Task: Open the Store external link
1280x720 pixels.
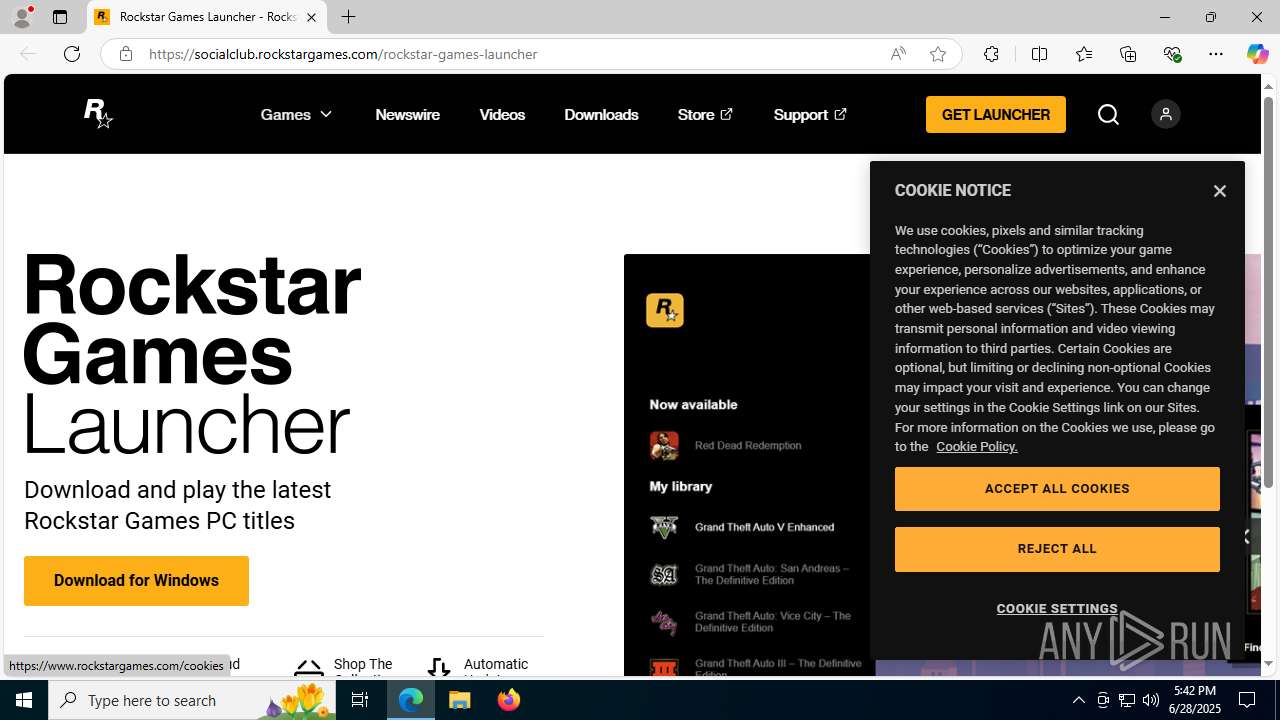Action: coord(705,114)
